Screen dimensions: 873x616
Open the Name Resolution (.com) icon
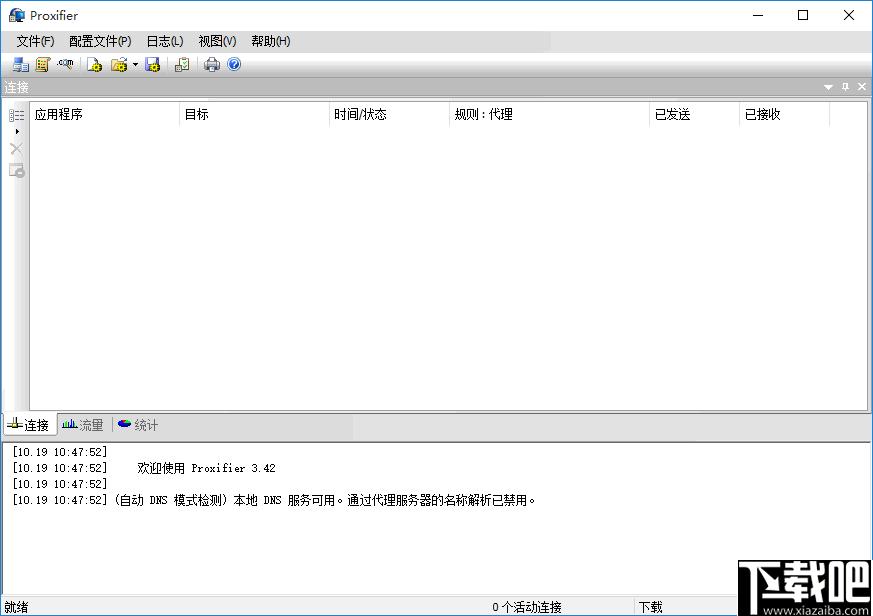coord(65,65)
